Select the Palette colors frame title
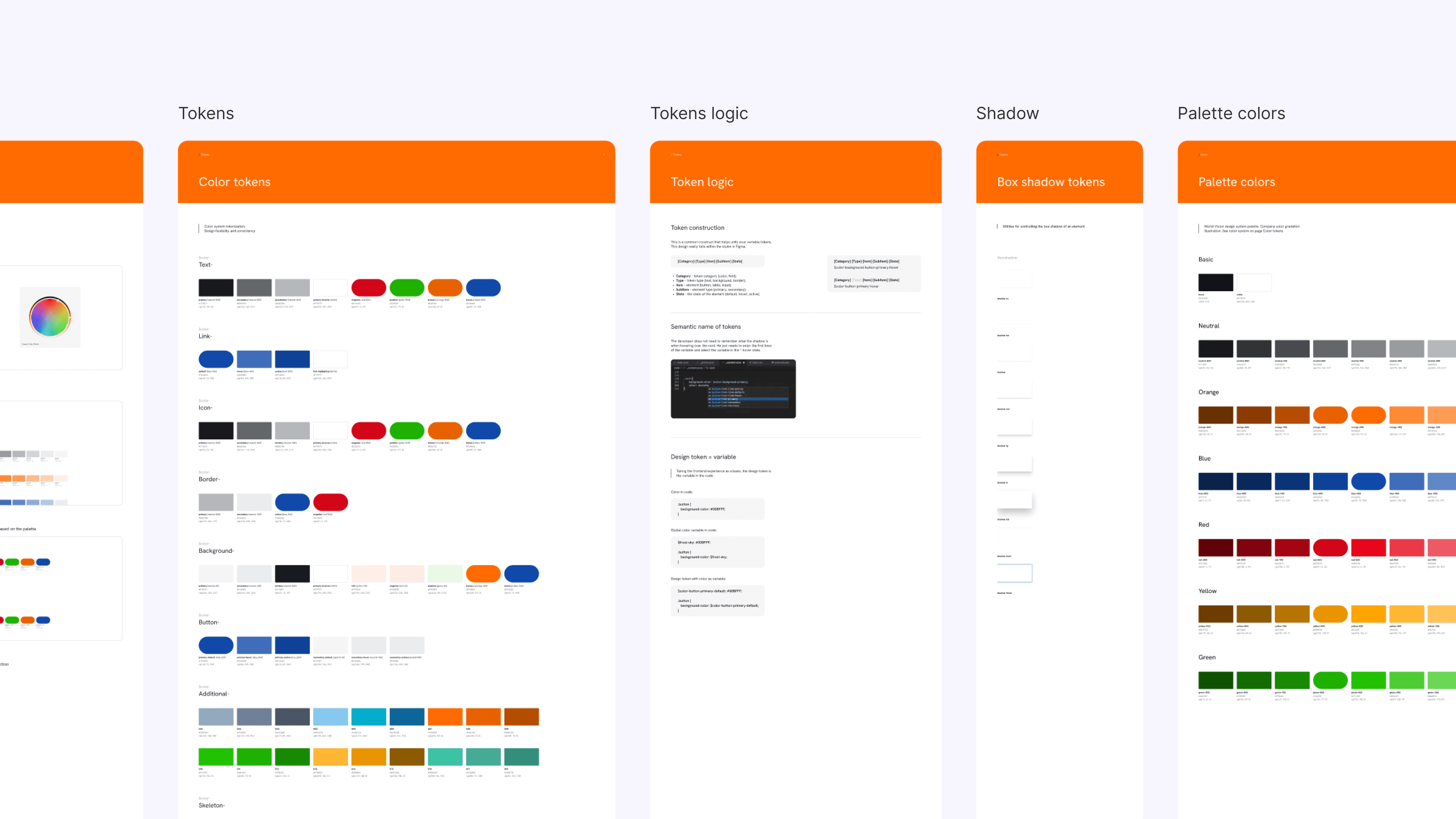 pyautogui.click(x=1230, y=113)
